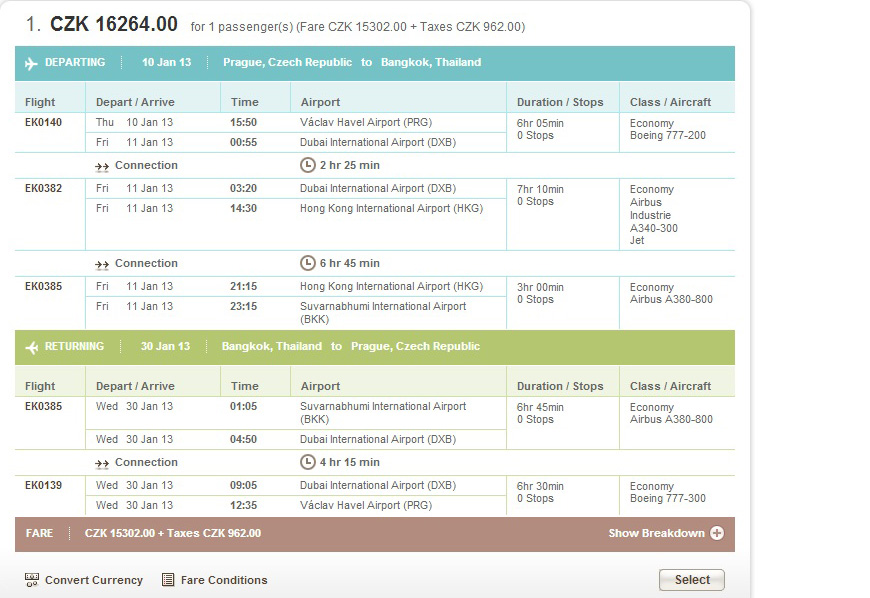Click the CZK 16264.00 total price
This screenshot has height=598, width=870.
tap(114, 24)
